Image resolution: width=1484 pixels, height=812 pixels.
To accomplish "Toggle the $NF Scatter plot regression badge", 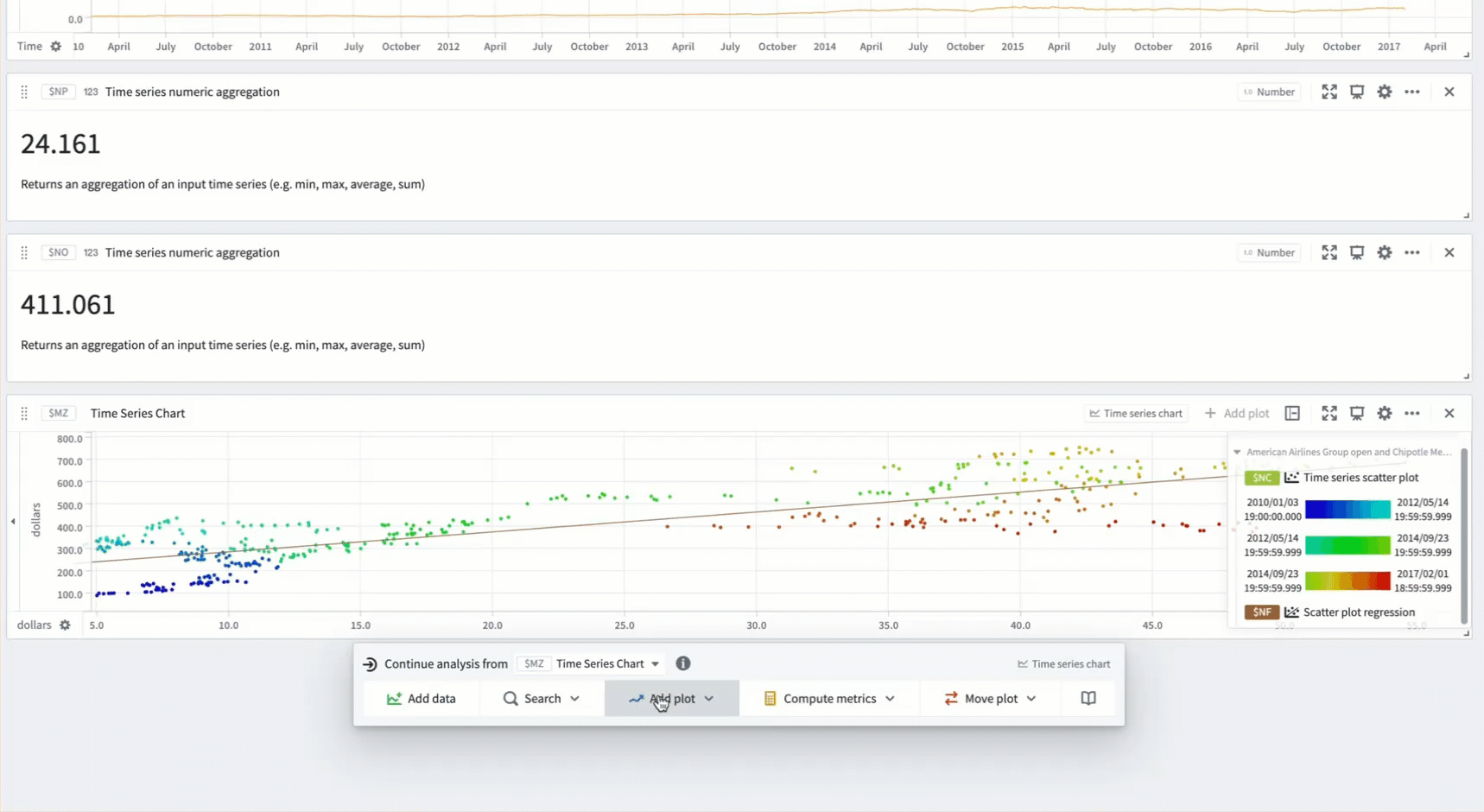I will click(x=1261, y=612).
